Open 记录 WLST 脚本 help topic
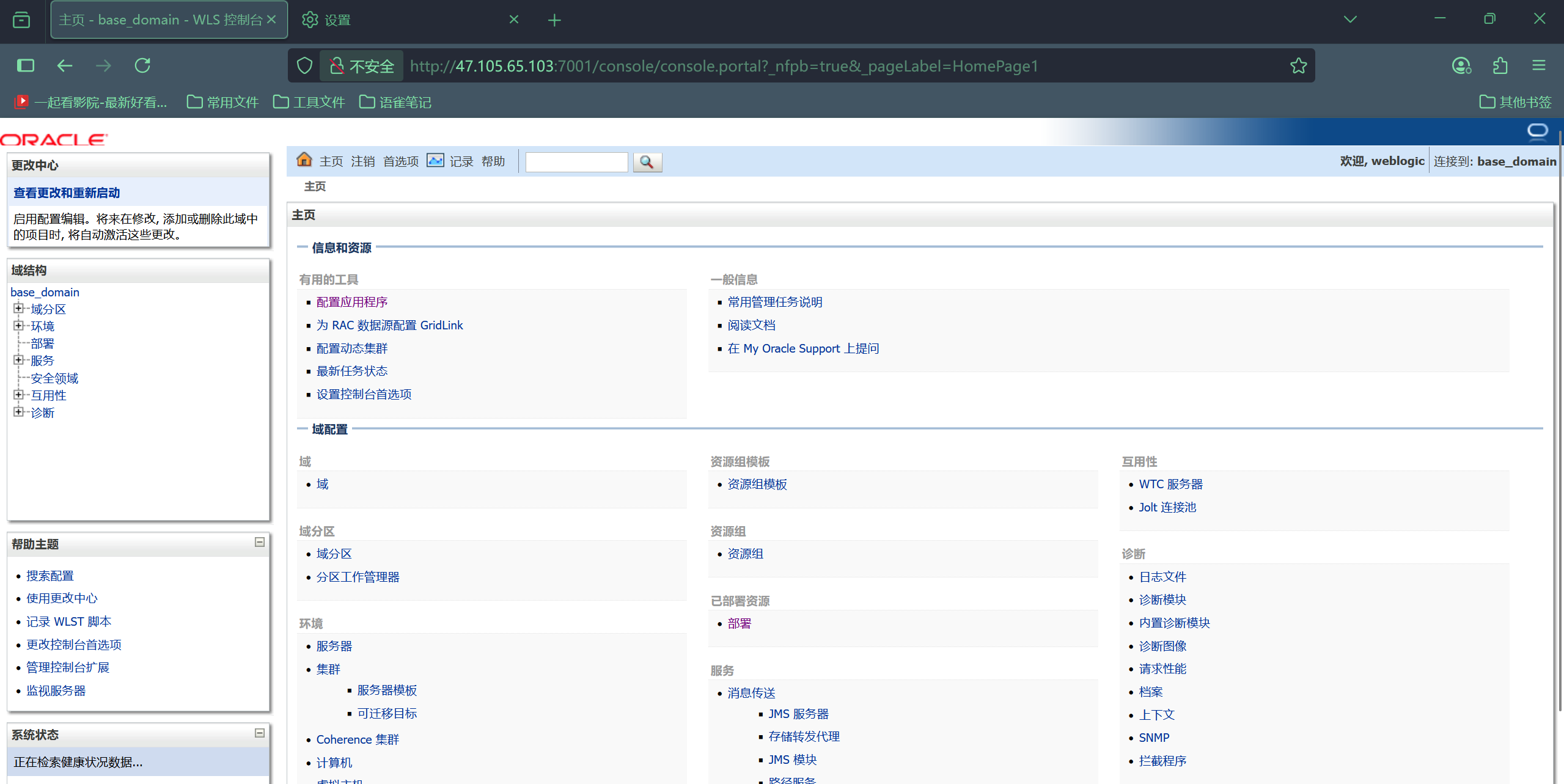 [68, 621]
